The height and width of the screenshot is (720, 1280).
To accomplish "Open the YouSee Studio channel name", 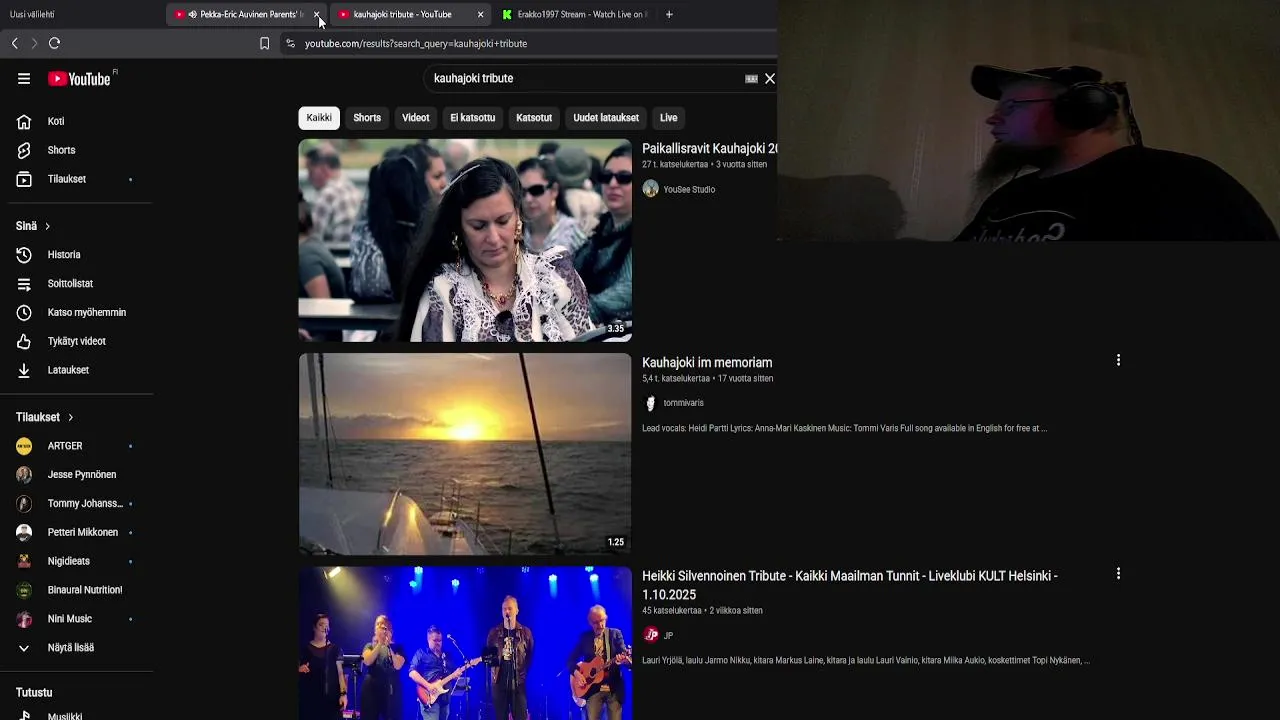I will (689, 189).
